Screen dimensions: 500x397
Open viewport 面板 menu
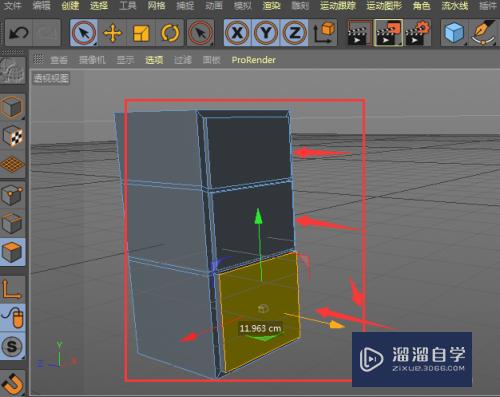point(212,60)
